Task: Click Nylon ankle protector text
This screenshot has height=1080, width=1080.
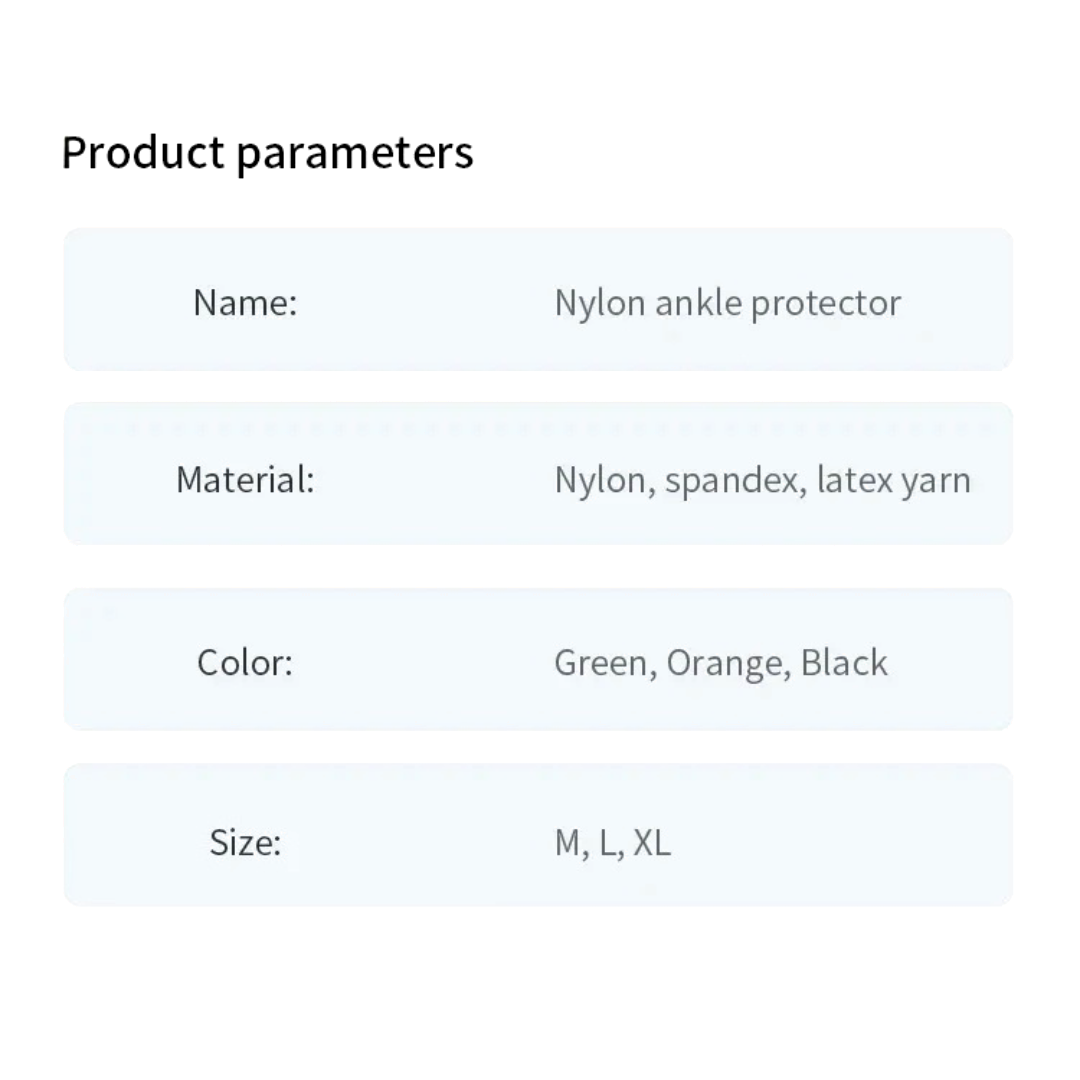Action: [x=728, y=304]
